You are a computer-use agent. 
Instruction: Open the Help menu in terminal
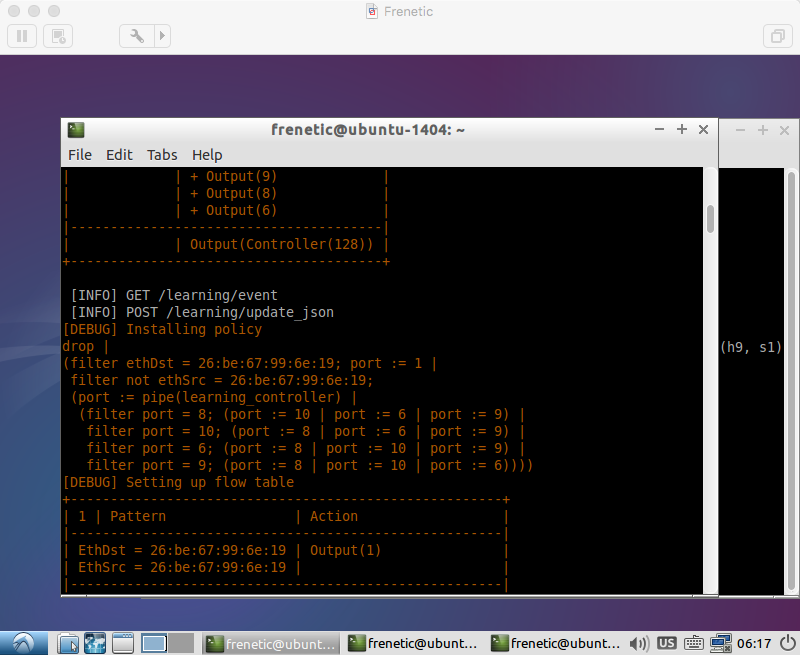(207, 155)
